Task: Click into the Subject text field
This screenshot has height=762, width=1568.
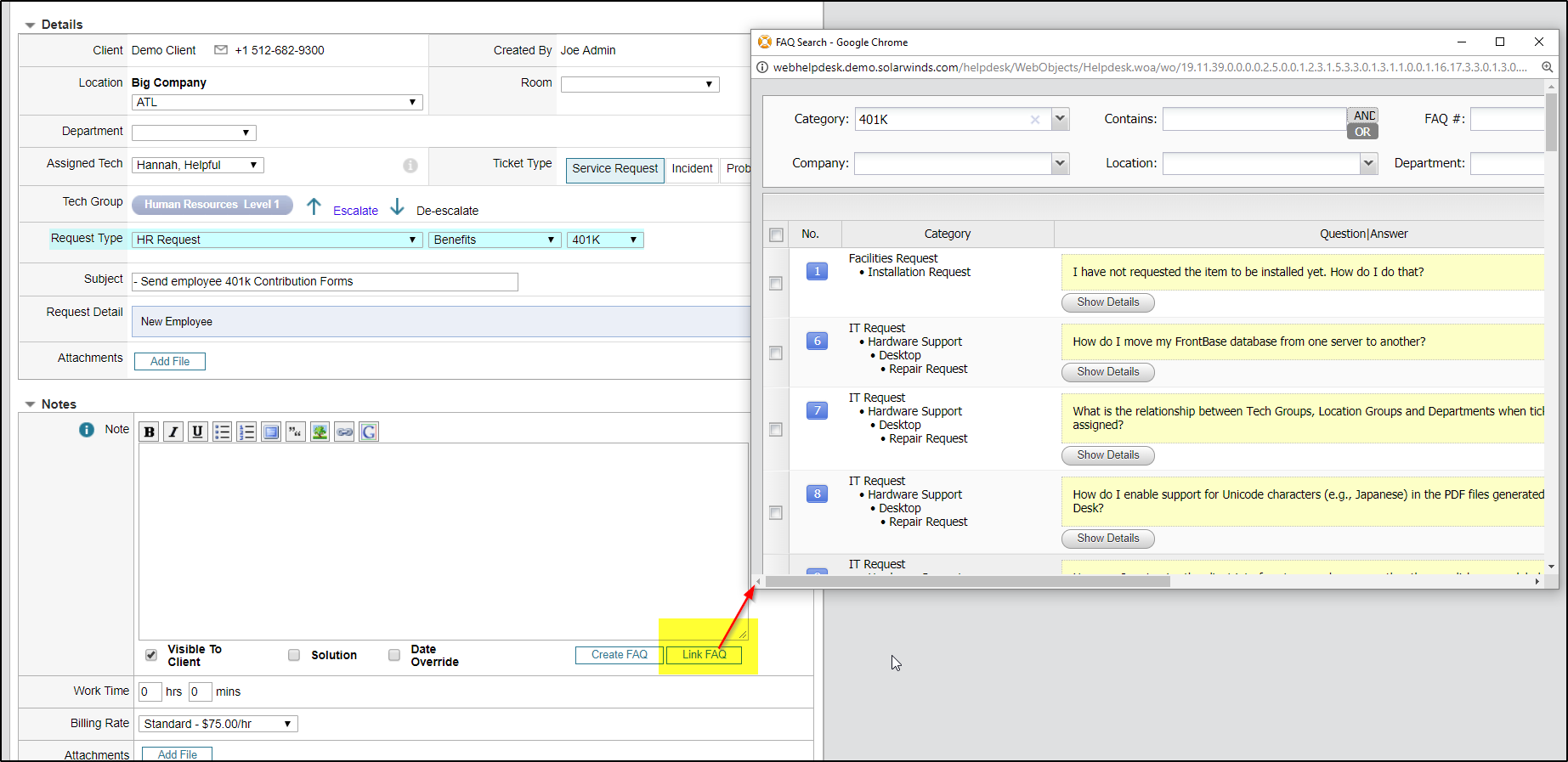Action: [x=325, y=282]
